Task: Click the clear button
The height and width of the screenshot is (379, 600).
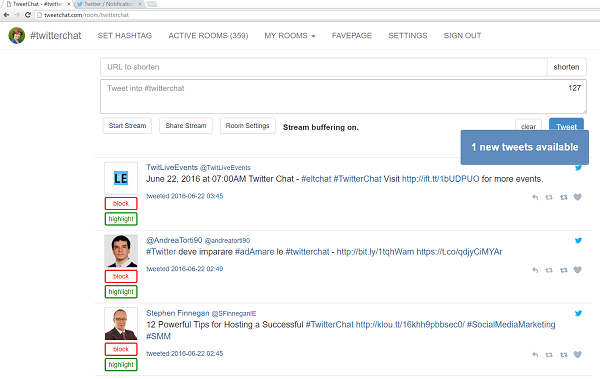Action: [528, 125]
